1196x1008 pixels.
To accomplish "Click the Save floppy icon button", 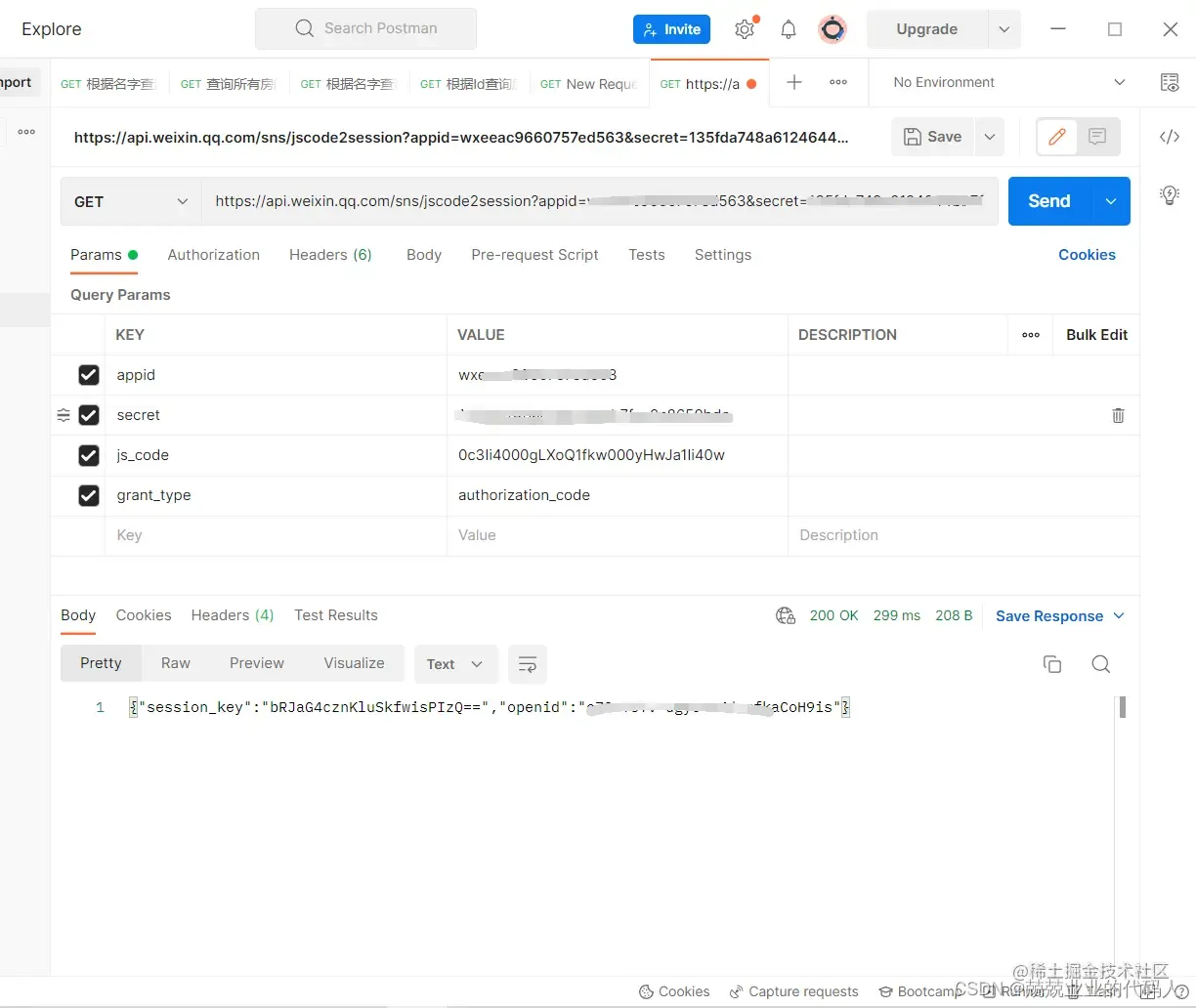I will (932, 137).
